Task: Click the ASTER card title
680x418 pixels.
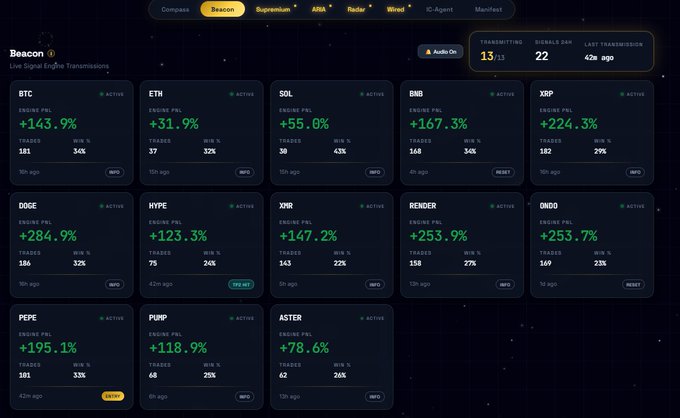Action: click(x=290, y=318)
